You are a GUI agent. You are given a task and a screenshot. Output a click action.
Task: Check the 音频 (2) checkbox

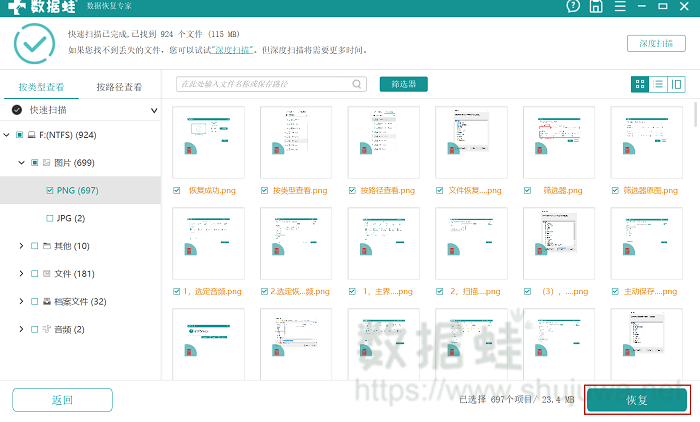[x=34, y=329]
